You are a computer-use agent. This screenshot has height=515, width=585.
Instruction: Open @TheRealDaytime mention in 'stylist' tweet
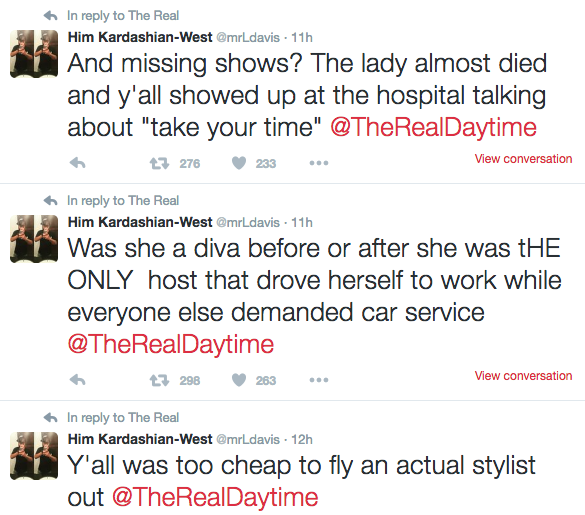coord(215,497)
